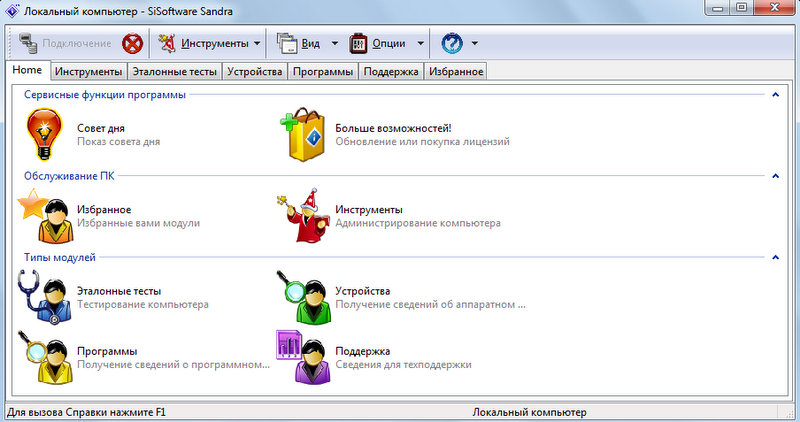
Task: Open the Больше возможностей shopping bag icon
Action: [303, 134]
